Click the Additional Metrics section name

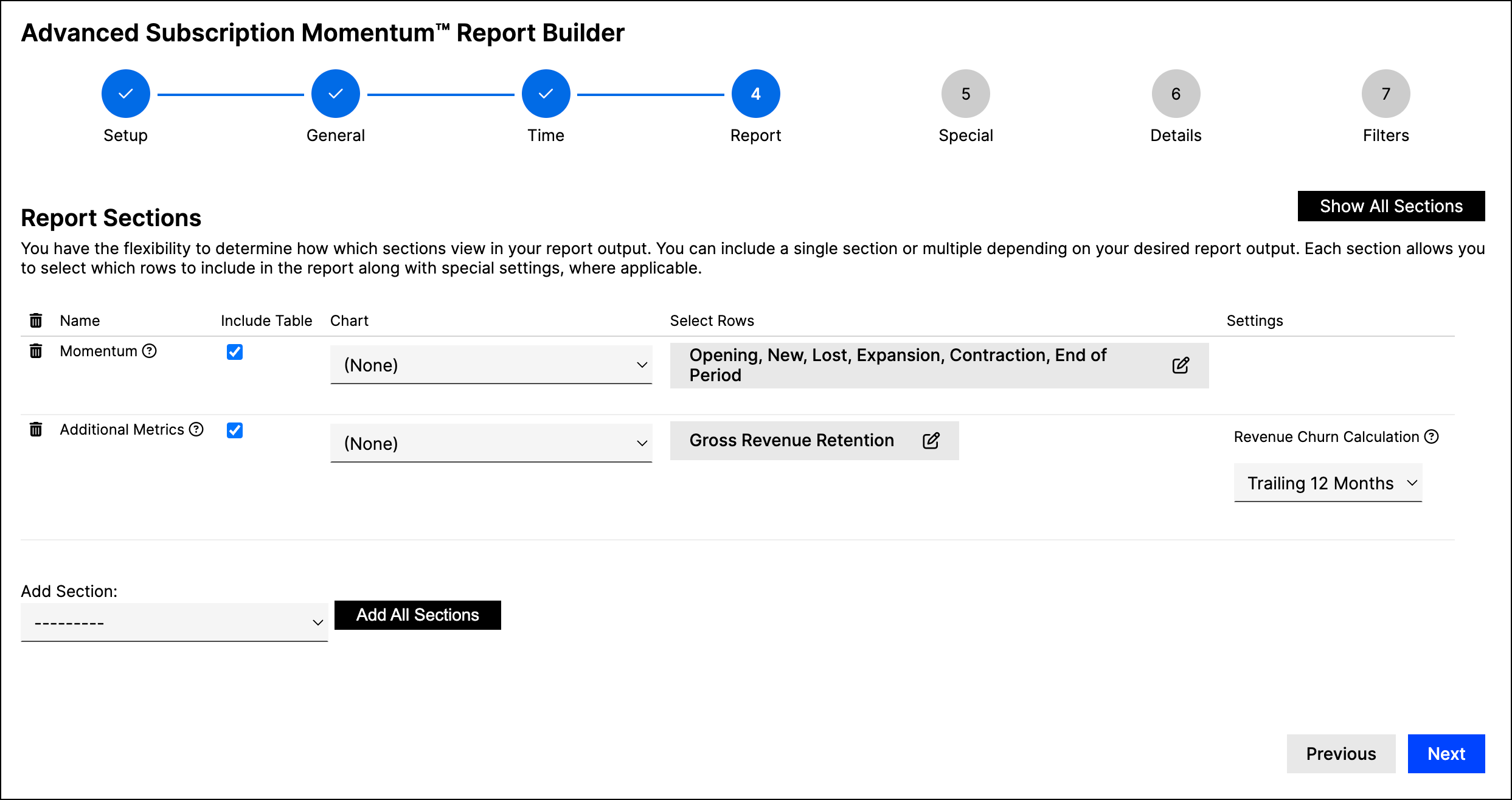click(x=122, y=429)
